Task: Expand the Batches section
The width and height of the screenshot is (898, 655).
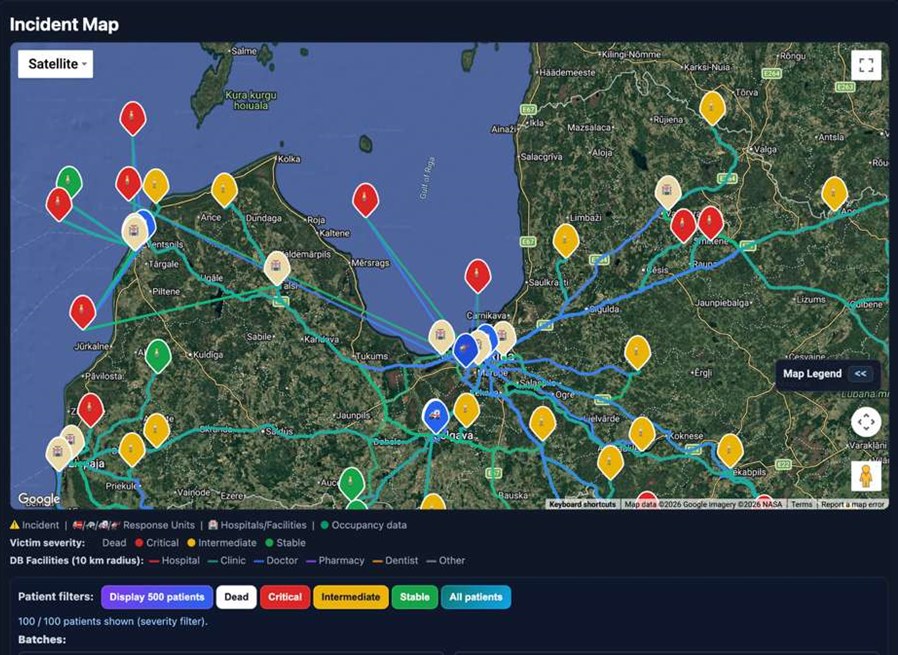Action: point(42,639)
